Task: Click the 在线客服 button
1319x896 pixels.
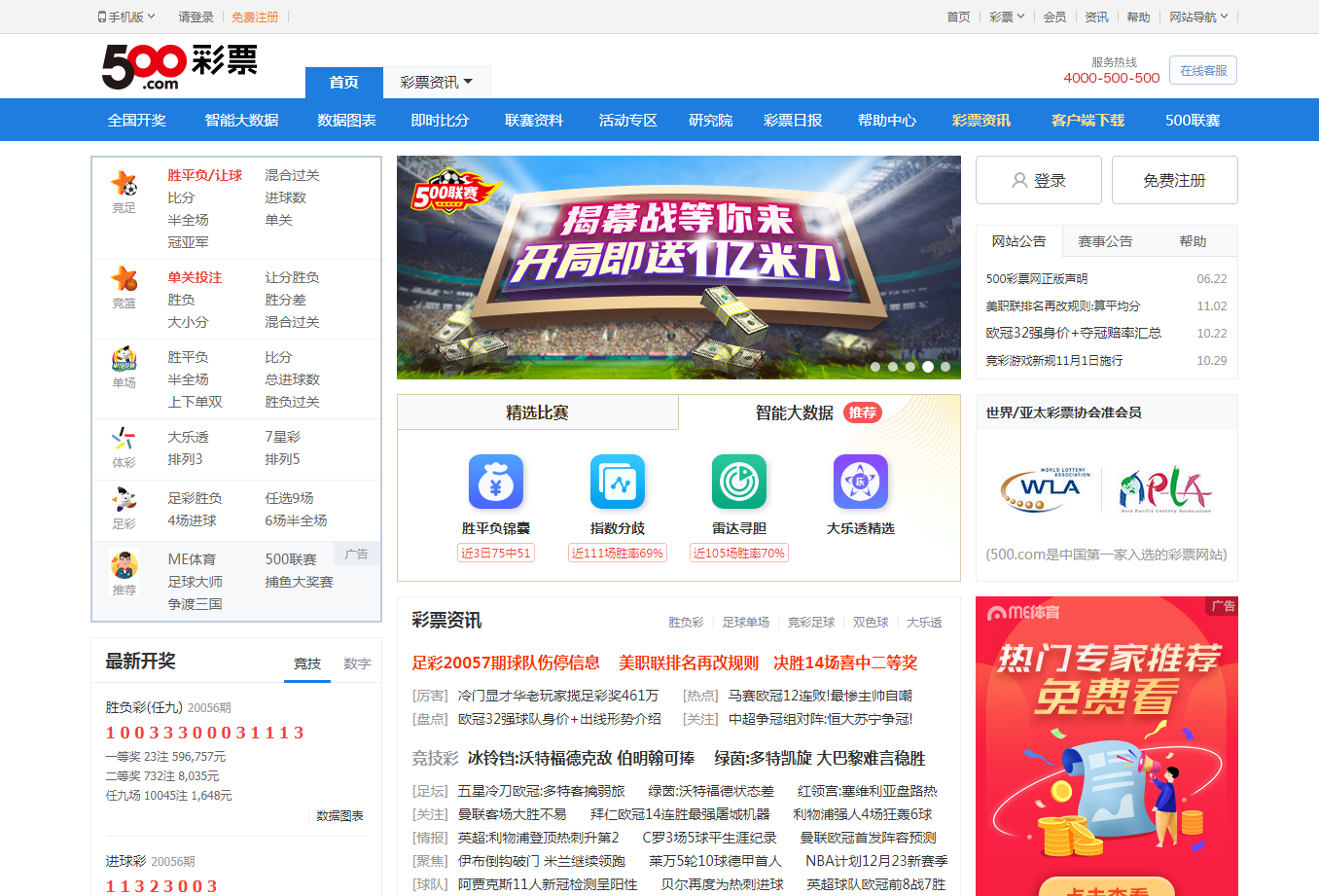Action: tap(1203, 70)
